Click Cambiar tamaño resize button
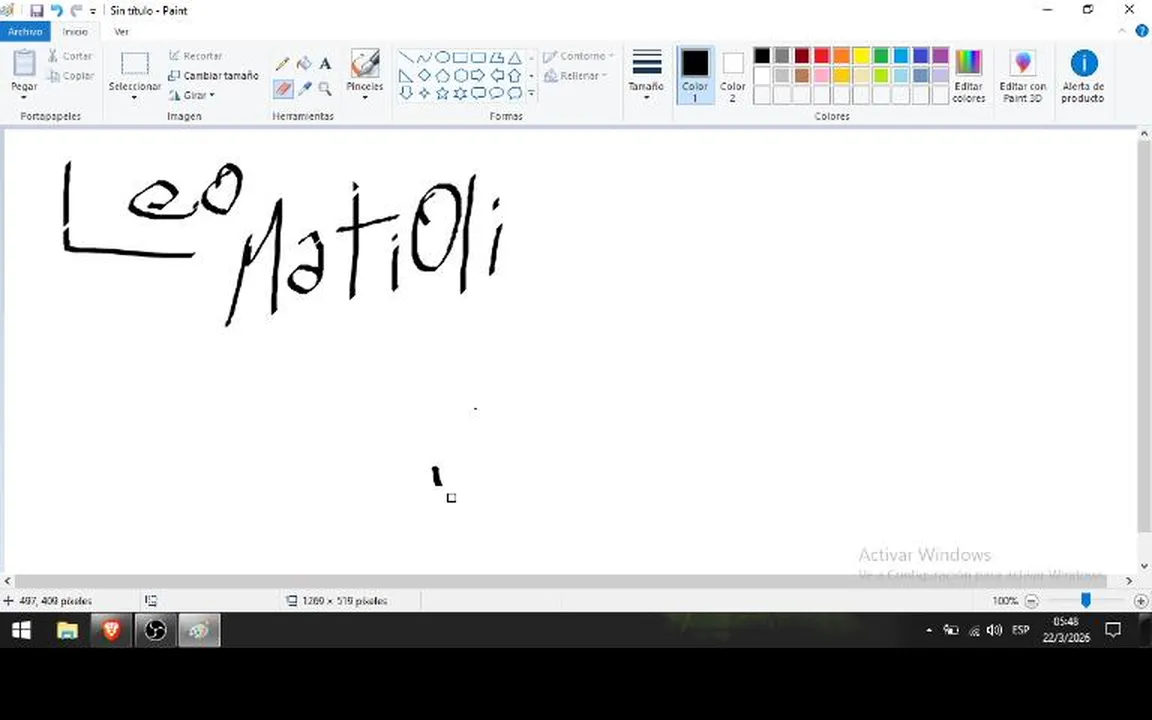Image resolution: width=1152 pixels, height=720 pixels. point(213,76)
